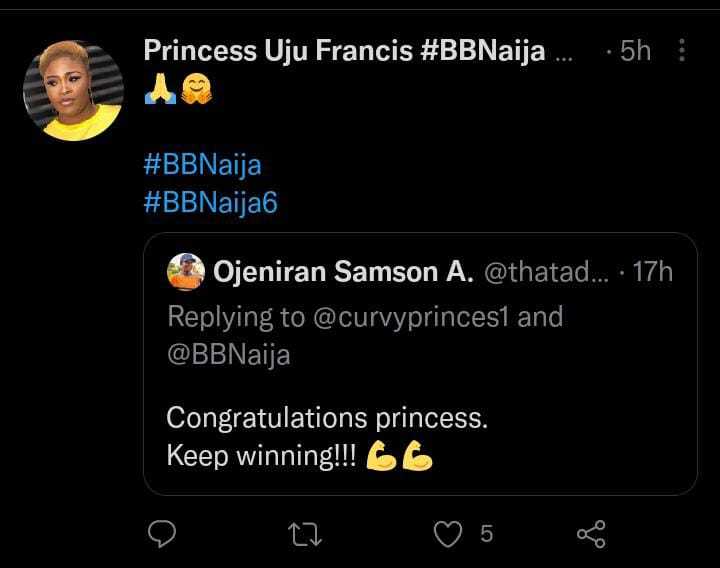Share the tweet via the share icon
This screenshot has height=568, width=720.
coord(591,535)
